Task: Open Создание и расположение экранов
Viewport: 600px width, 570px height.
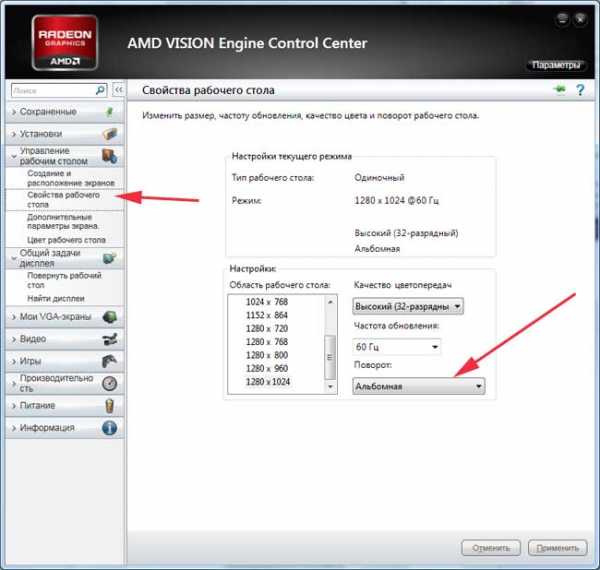Action: 70,178
